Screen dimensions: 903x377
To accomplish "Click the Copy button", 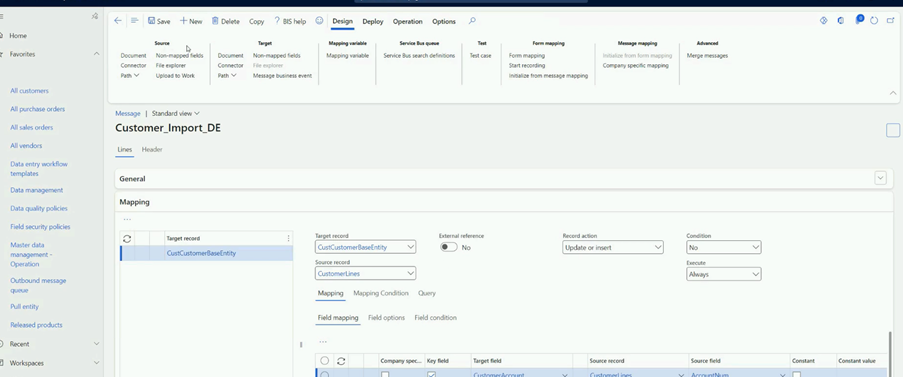I will click(256, 21).
